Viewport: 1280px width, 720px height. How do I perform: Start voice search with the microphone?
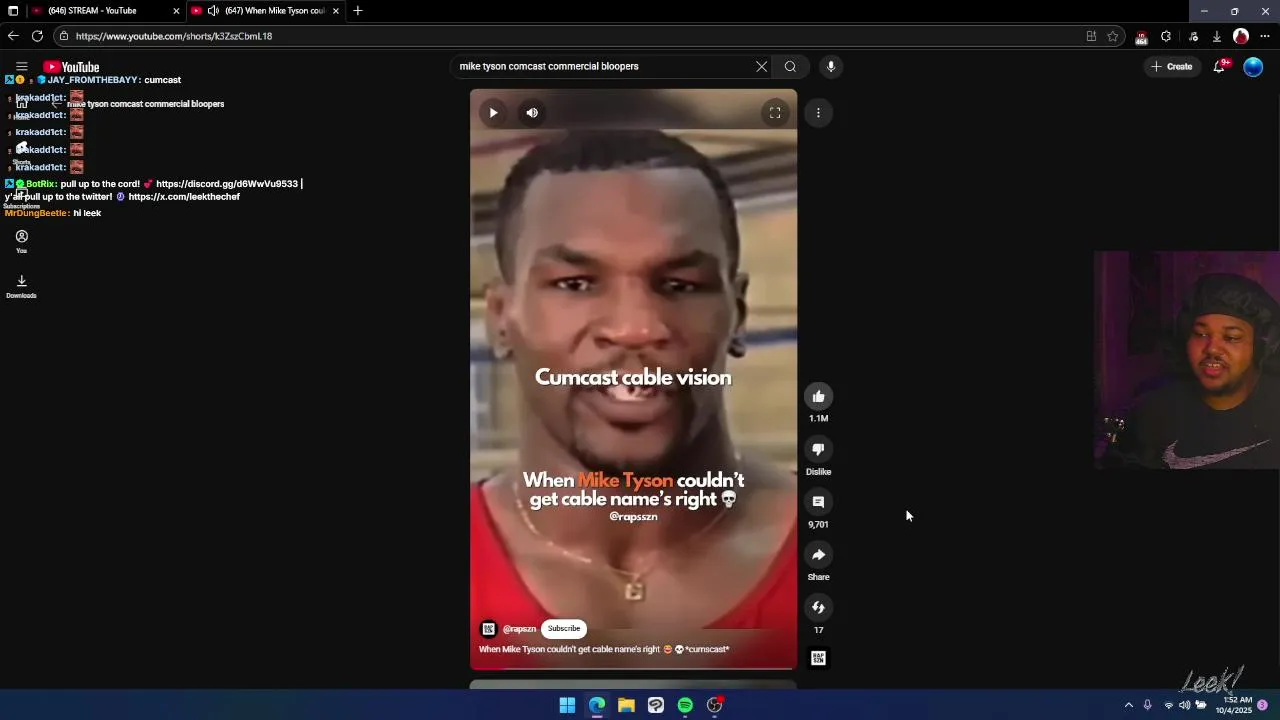point(830,67)
